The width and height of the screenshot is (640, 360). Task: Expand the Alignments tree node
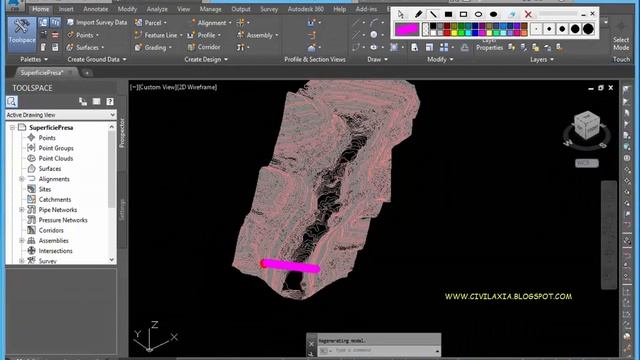click(x=22, y=179)
